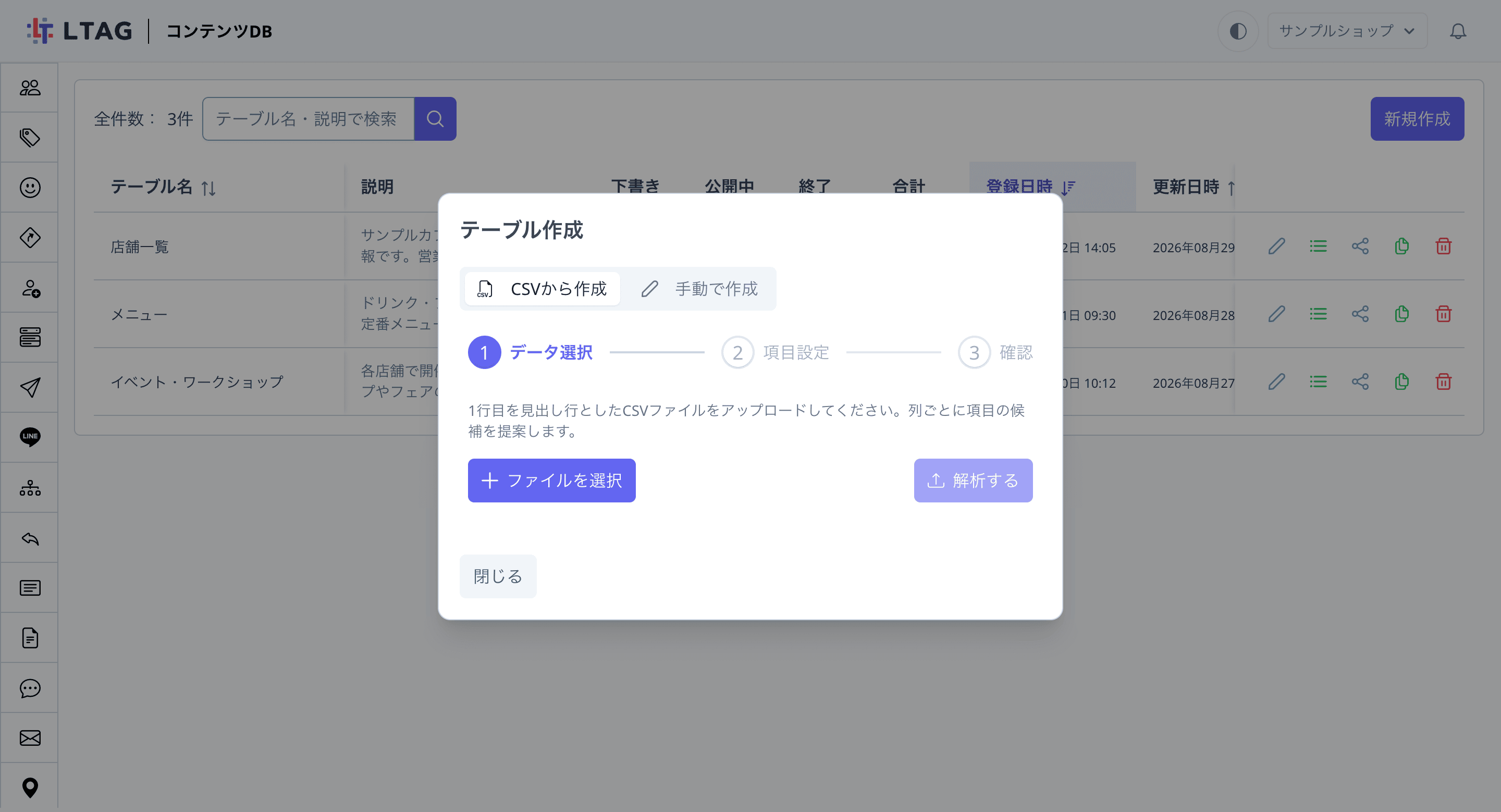The image size is (1501, 812).
Task: Click step 3 確認
Action: [995, 352]
